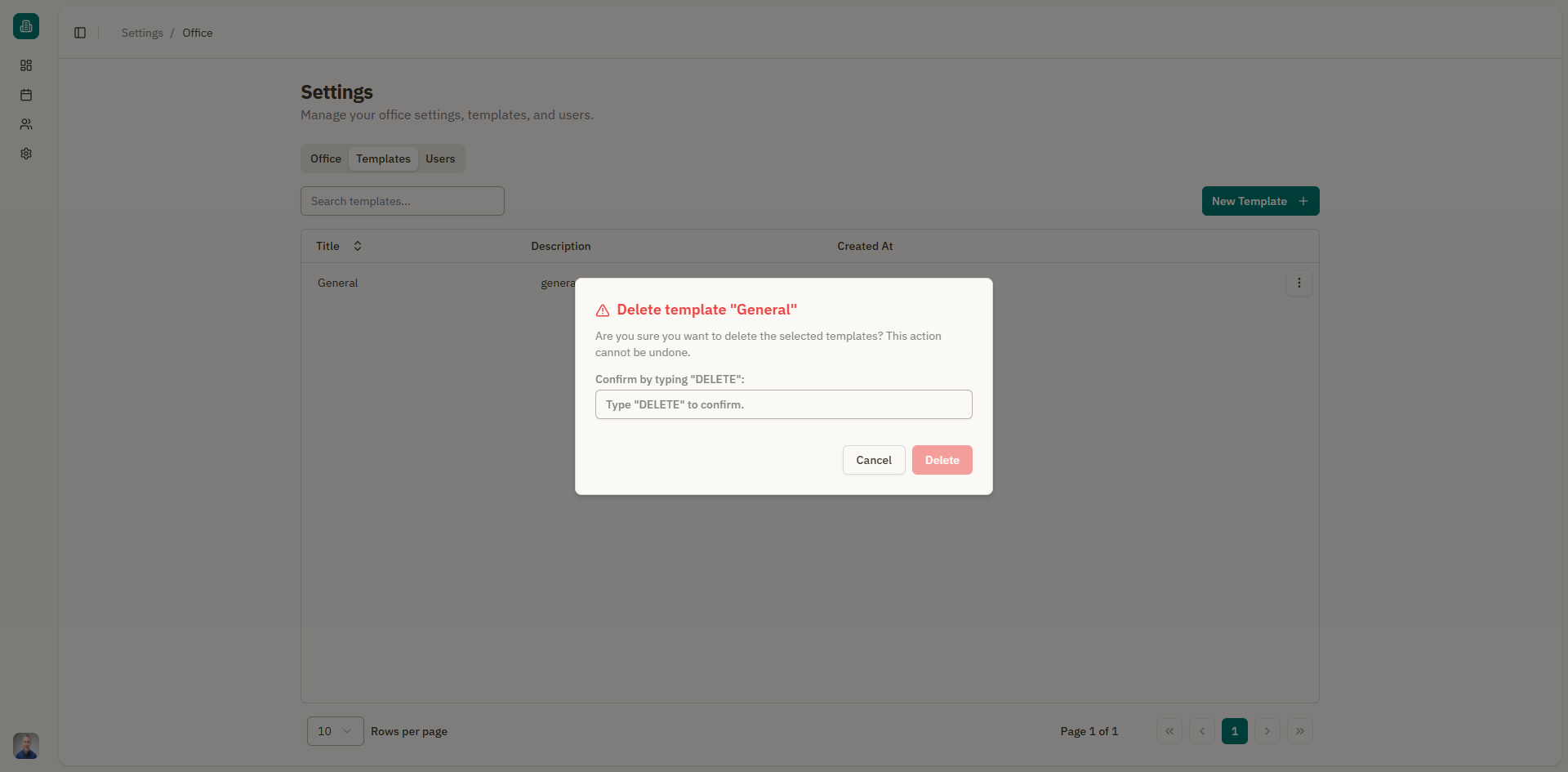Open the Dashboard from the sidebar
Image resolution: width=1568 pixels, height=772 pixels.
(x=25, y=65)
